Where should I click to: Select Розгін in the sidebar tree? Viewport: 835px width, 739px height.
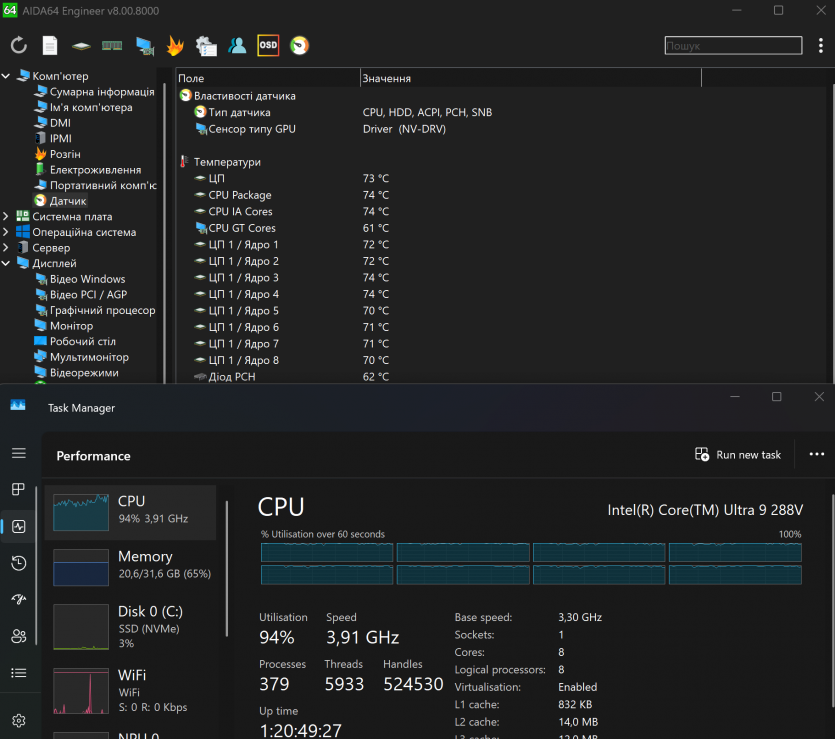(65, 154)
